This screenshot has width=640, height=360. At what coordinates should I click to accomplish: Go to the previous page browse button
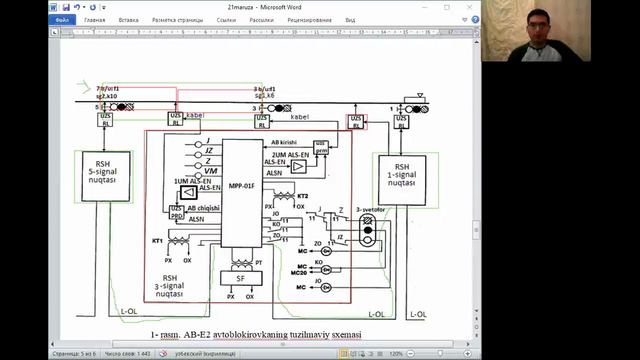[476, 319]
